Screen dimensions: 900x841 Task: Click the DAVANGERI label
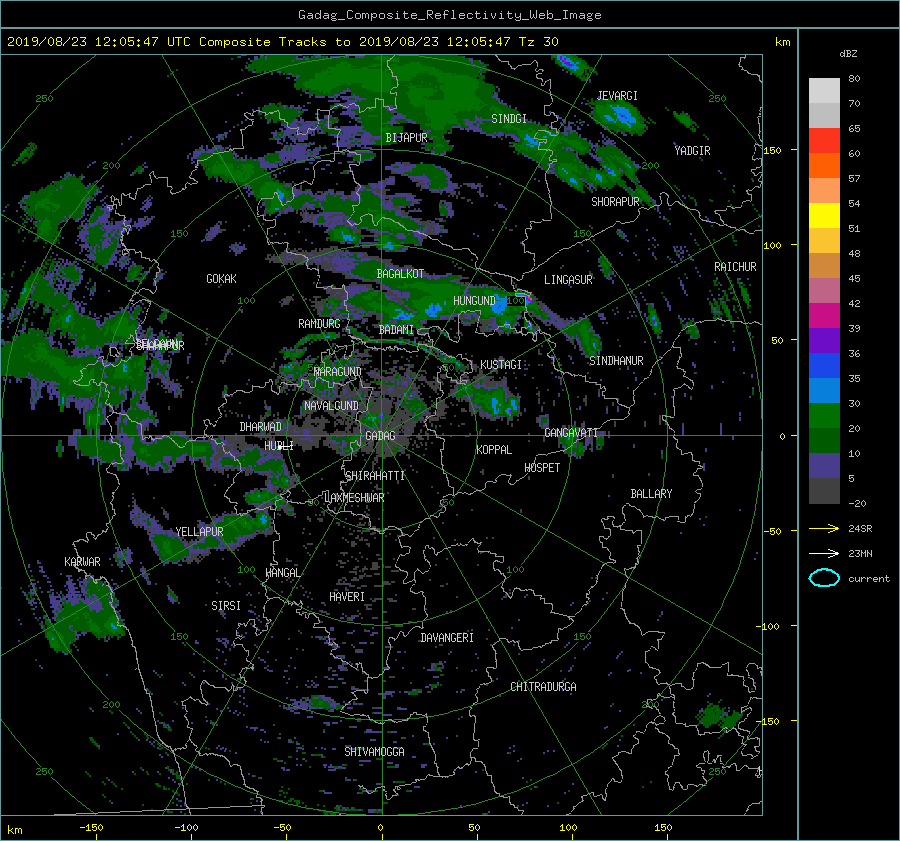[447, 638]
